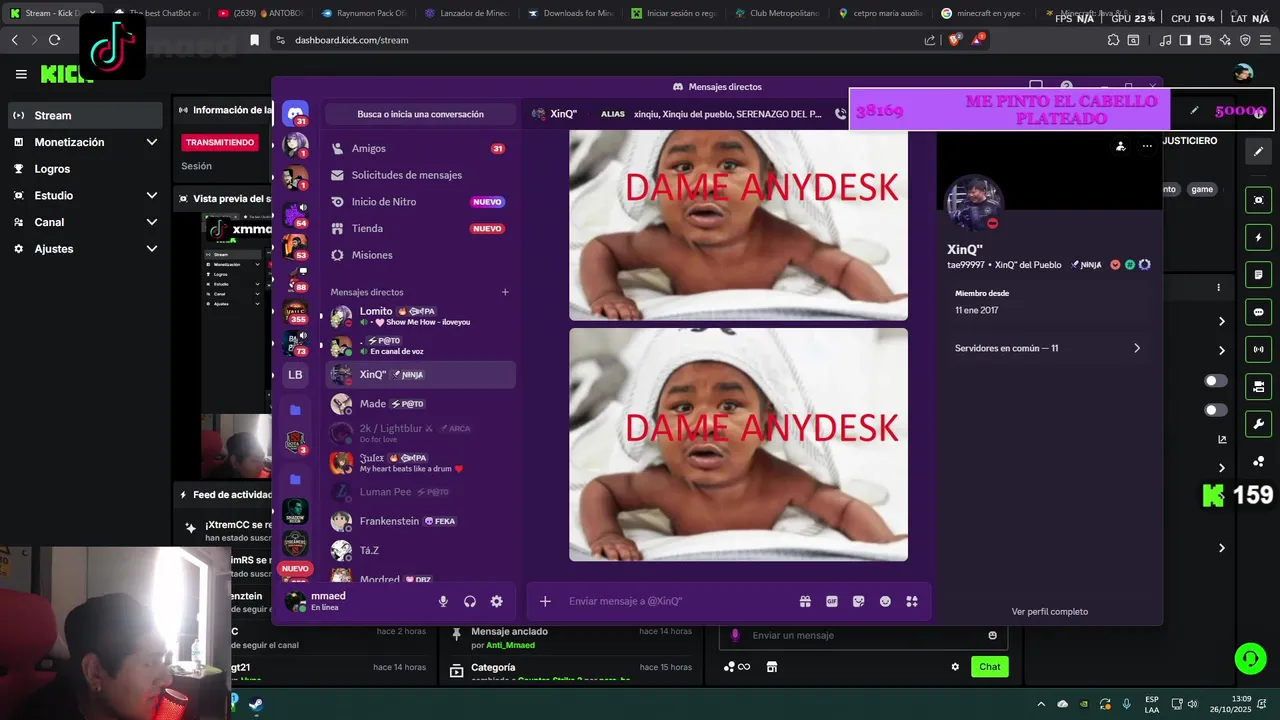Click game tag in Kick stream info
This screenshot has width=1280, height=720.
point(1202,189)
